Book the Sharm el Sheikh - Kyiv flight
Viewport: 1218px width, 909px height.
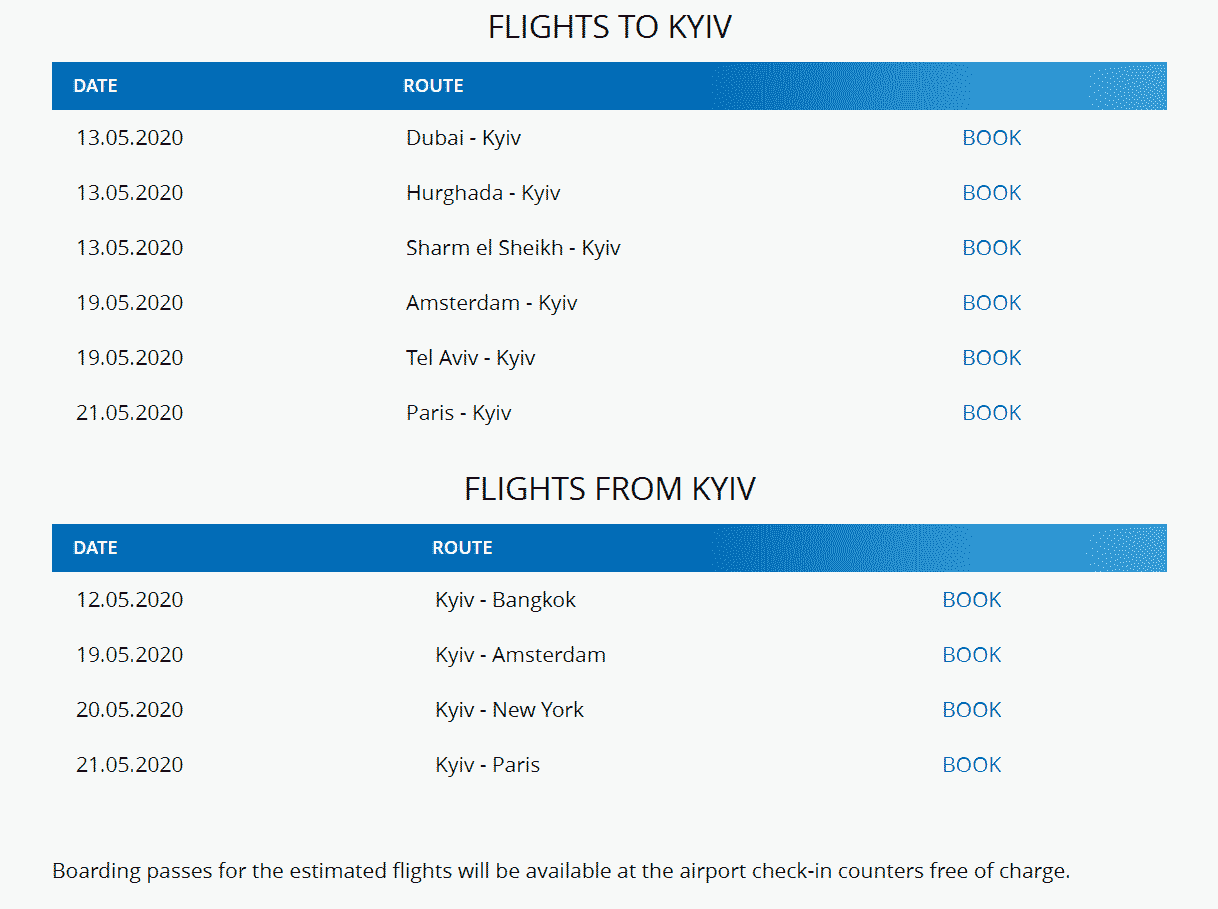(x=991, y=248)
